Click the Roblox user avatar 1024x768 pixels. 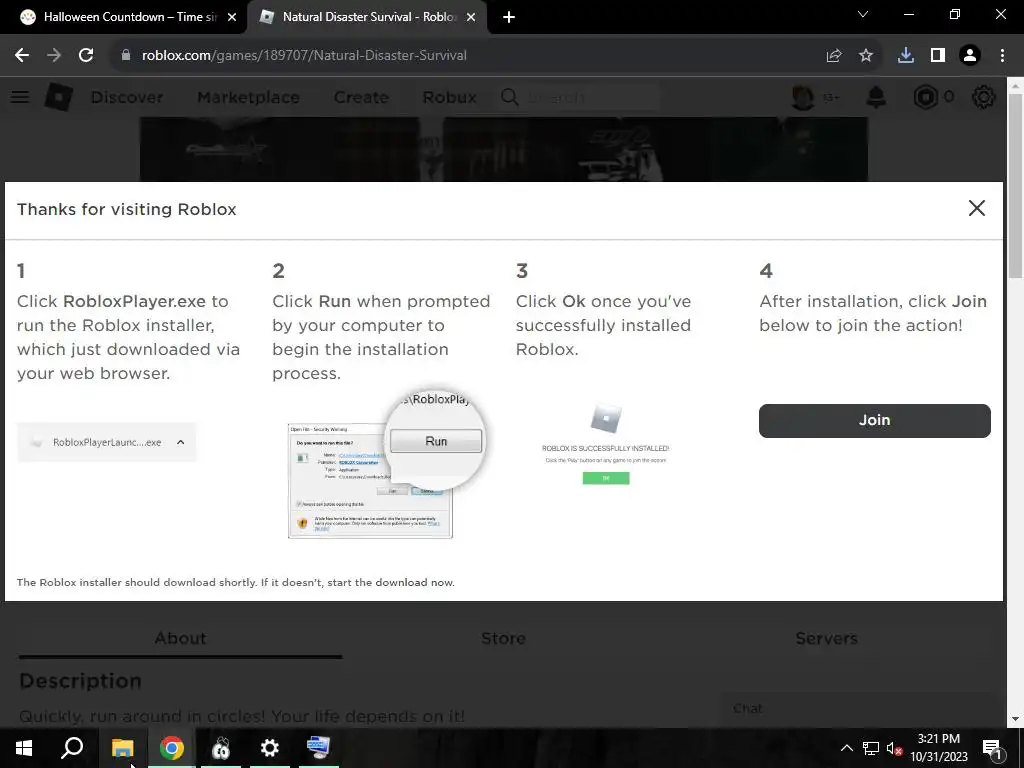(803, 97)
